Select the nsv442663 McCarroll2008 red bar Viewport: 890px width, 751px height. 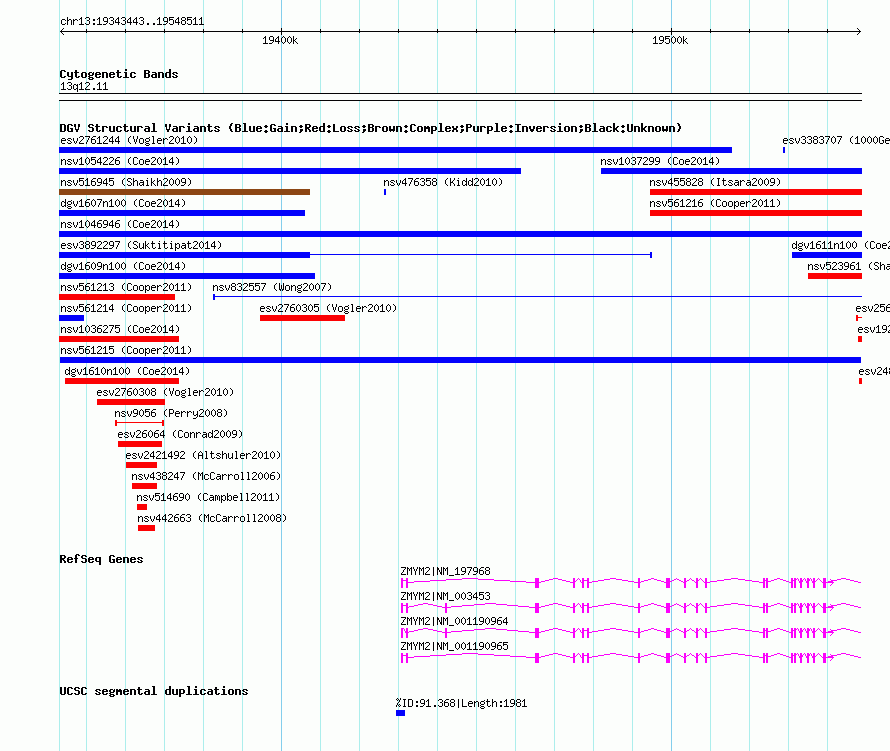click(146, 528)
